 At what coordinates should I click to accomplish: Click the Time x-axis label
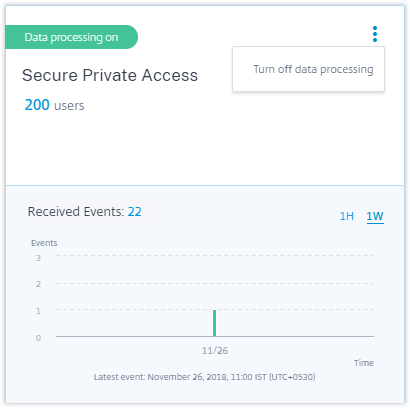tap(364, 363)
